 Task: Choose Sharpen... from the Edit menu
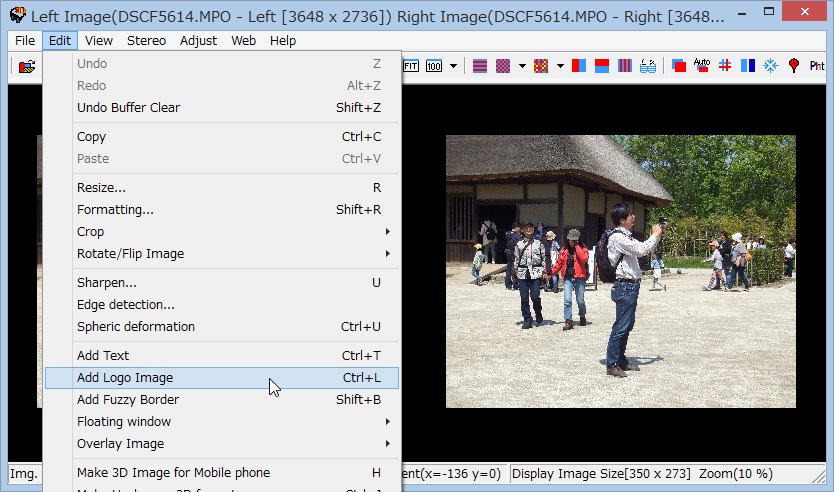point(222,282)
